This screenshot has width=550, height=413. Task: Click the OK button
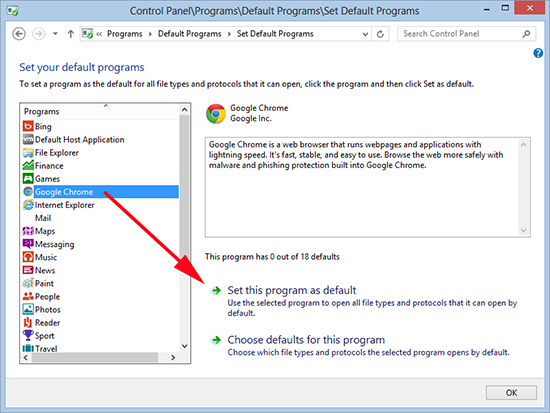[x=511, y=393]
